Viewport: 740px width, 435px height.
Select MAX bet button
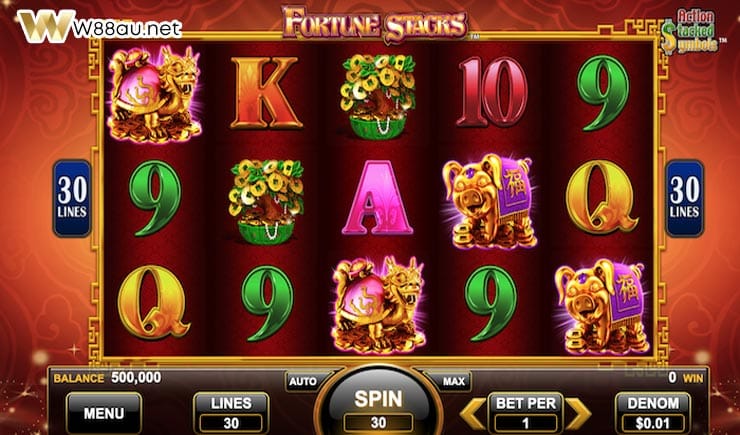coord(454,381)
